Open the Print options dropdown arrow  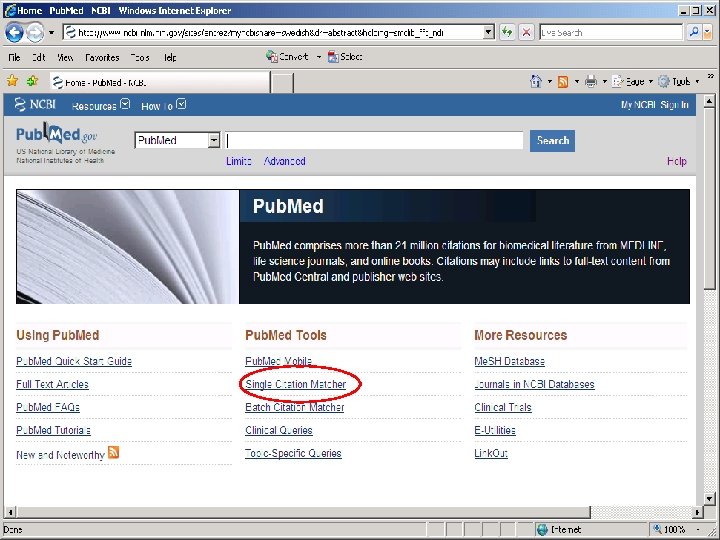coord(605,82)
